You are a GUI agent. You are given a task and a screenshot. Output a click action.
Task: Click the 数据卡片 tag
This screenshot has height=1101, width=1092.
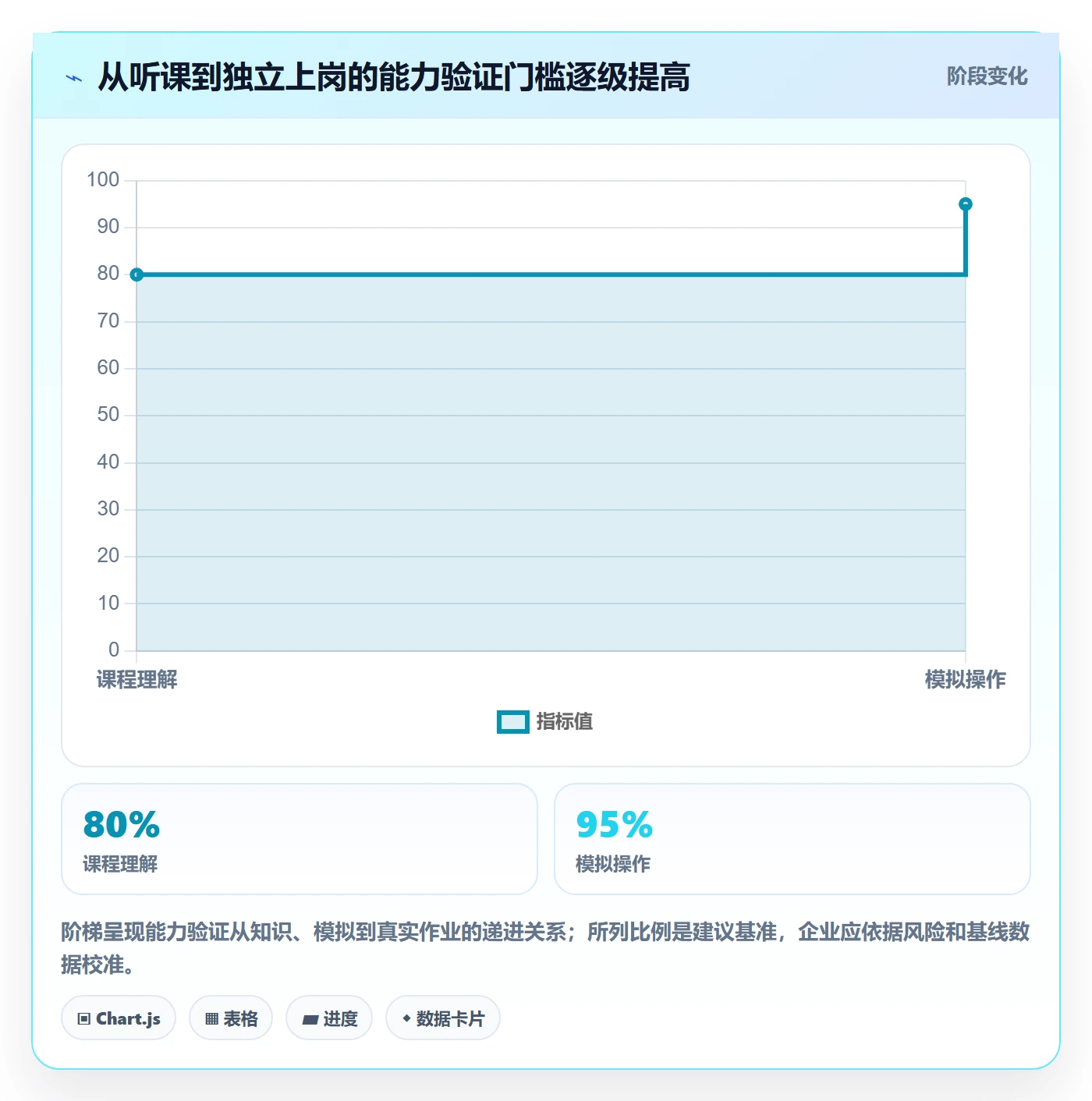coord(443,1018)
